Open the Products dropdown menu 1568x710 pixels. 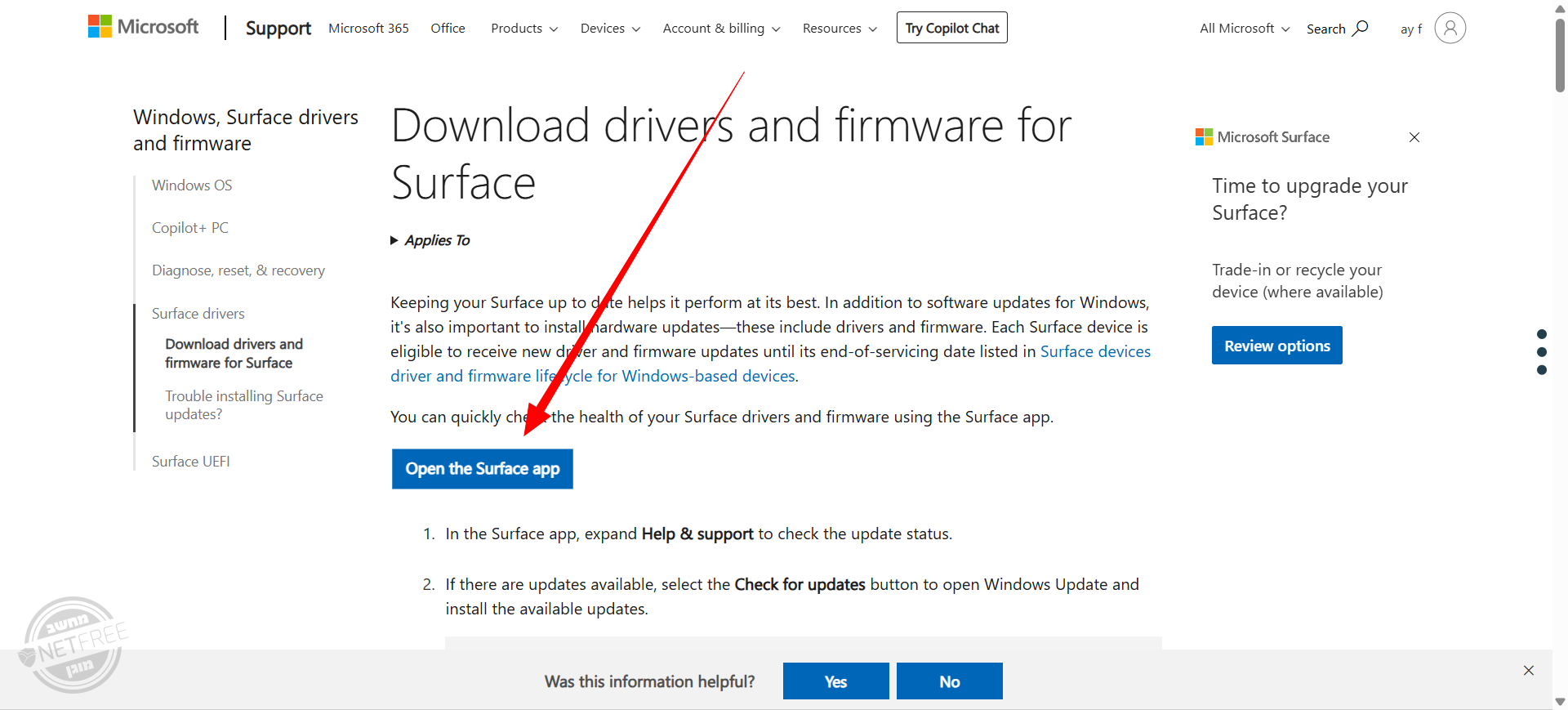coord(523,29)
